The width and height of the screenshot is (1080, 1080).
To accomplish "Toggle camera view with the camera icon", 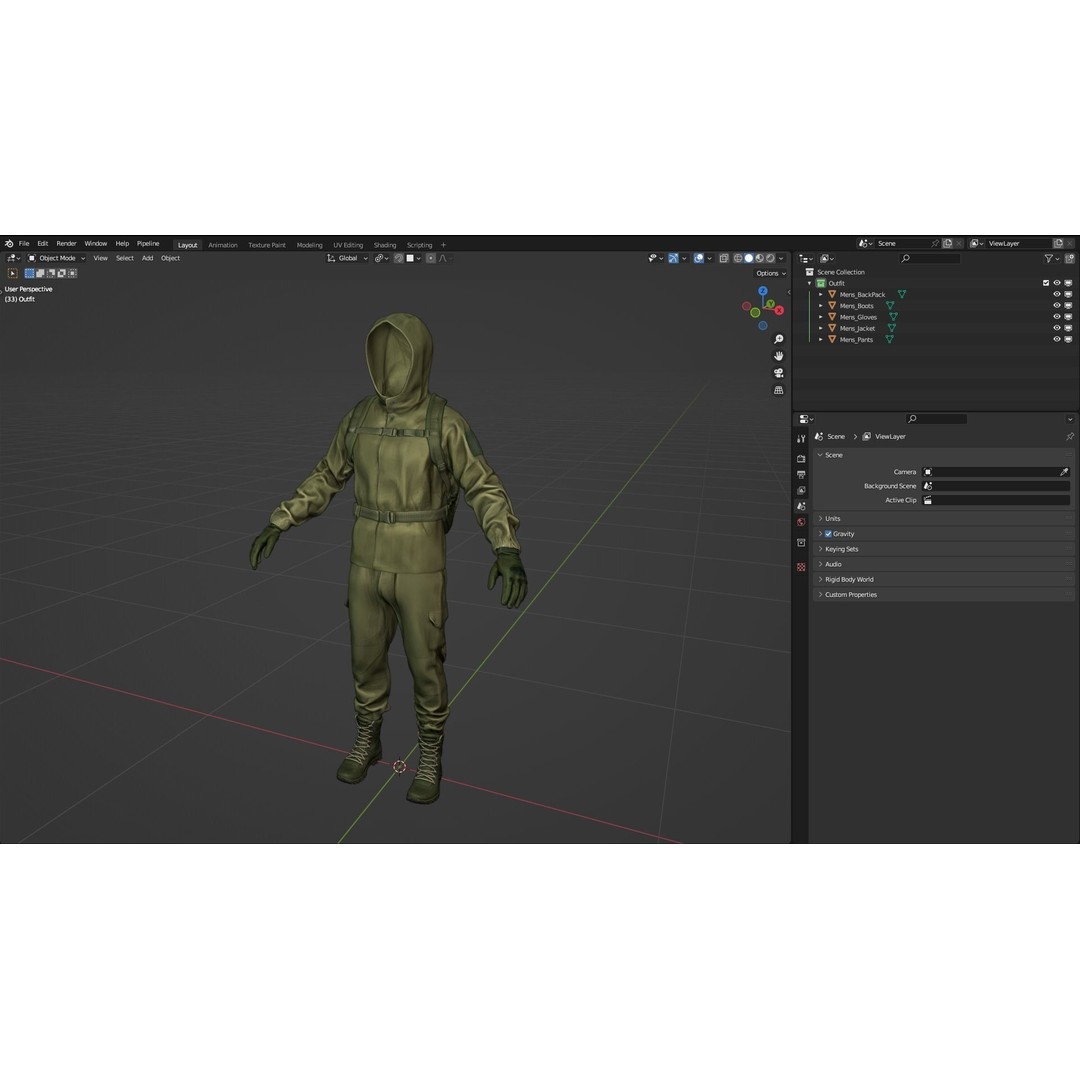I will [x=779, y=373].
